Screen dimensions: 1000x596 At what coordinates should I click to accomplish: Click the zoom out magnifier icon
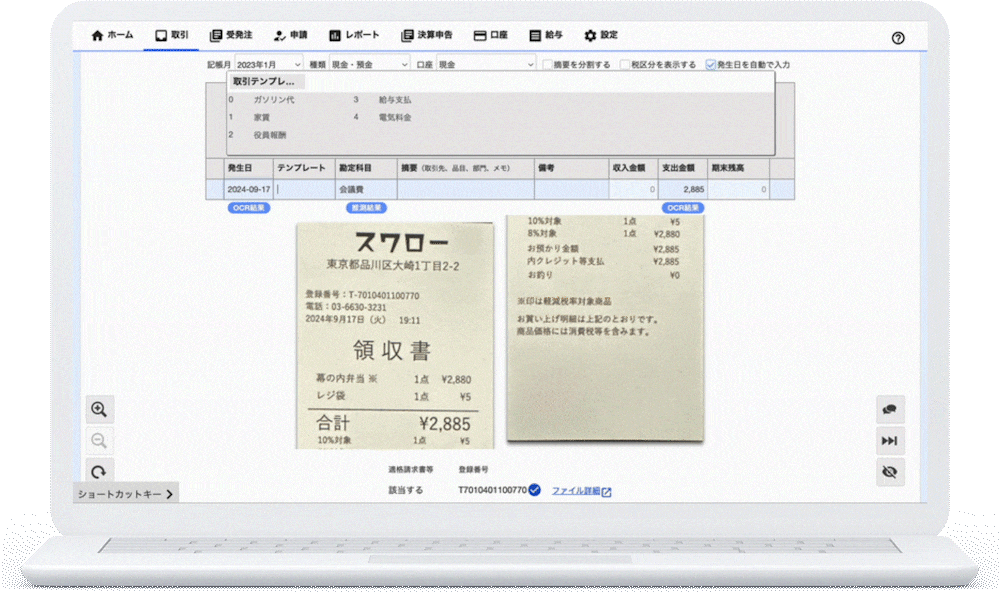[99, 441]
